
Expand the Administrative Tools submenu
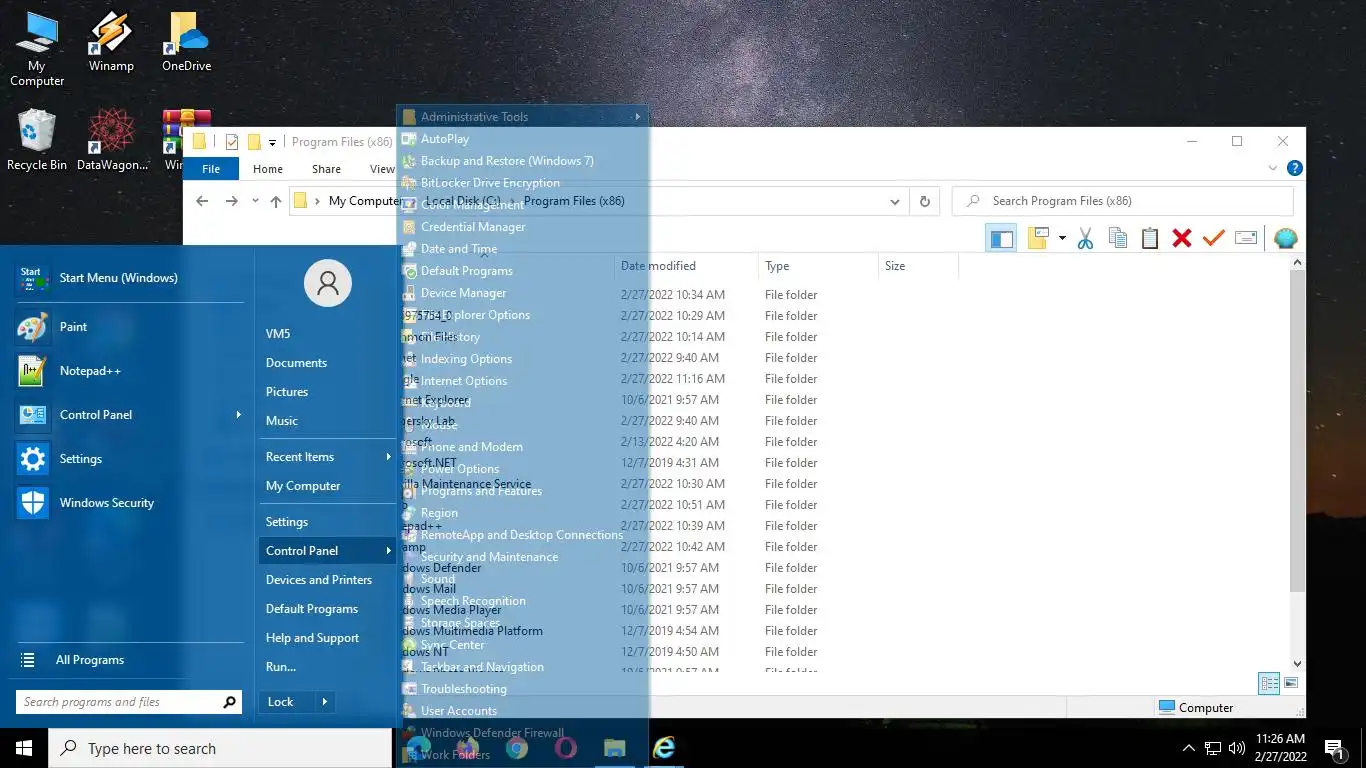pyautogui.click(x=637, y=117)
